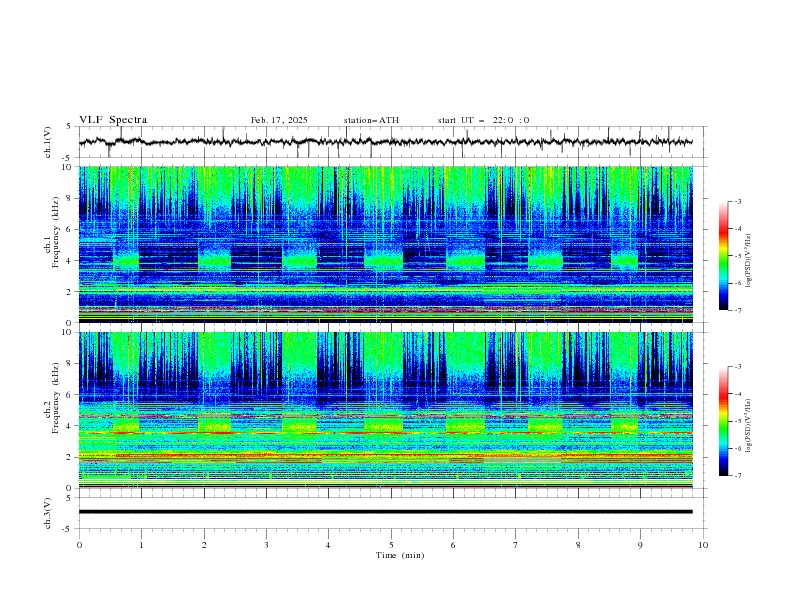Click the ch.1 "Frequency (kHz)" axis label
Image resolution: width=792 pixels, height=612 pixels.
pos(56,232)
